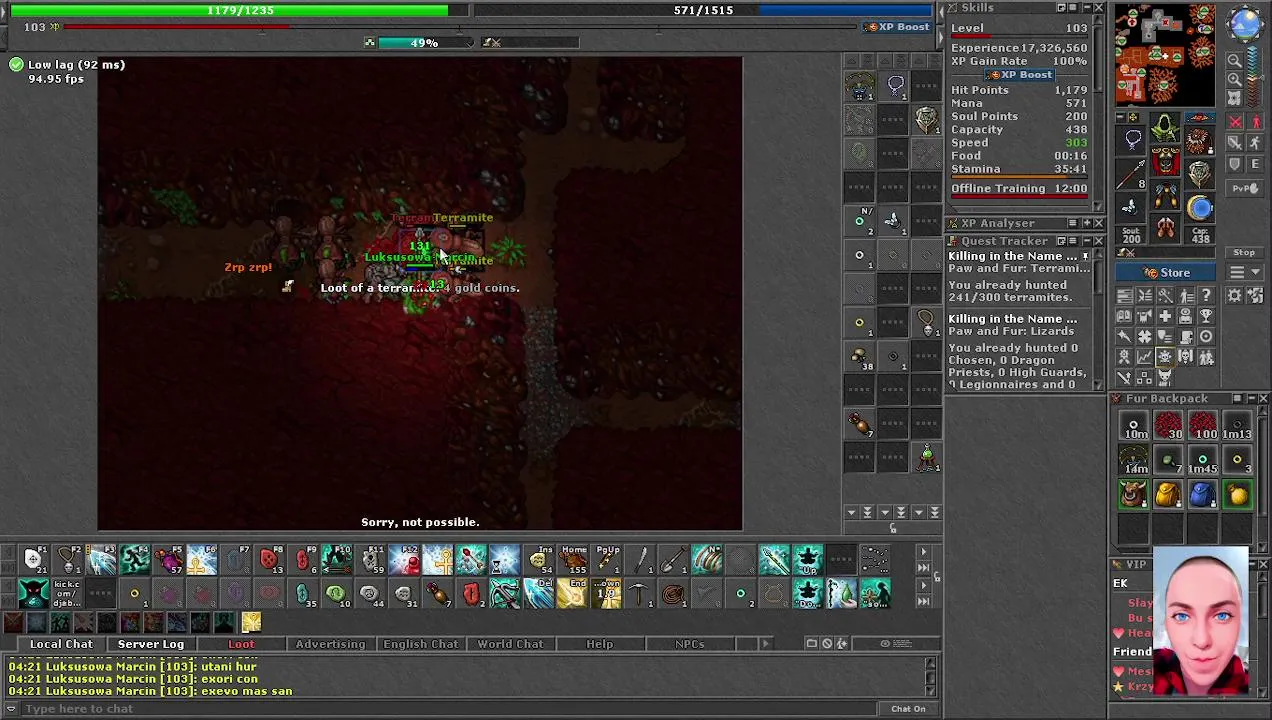Open the NPCs chat tab
The height and width of the screenshot is (720, 1272).
[690, 644]
